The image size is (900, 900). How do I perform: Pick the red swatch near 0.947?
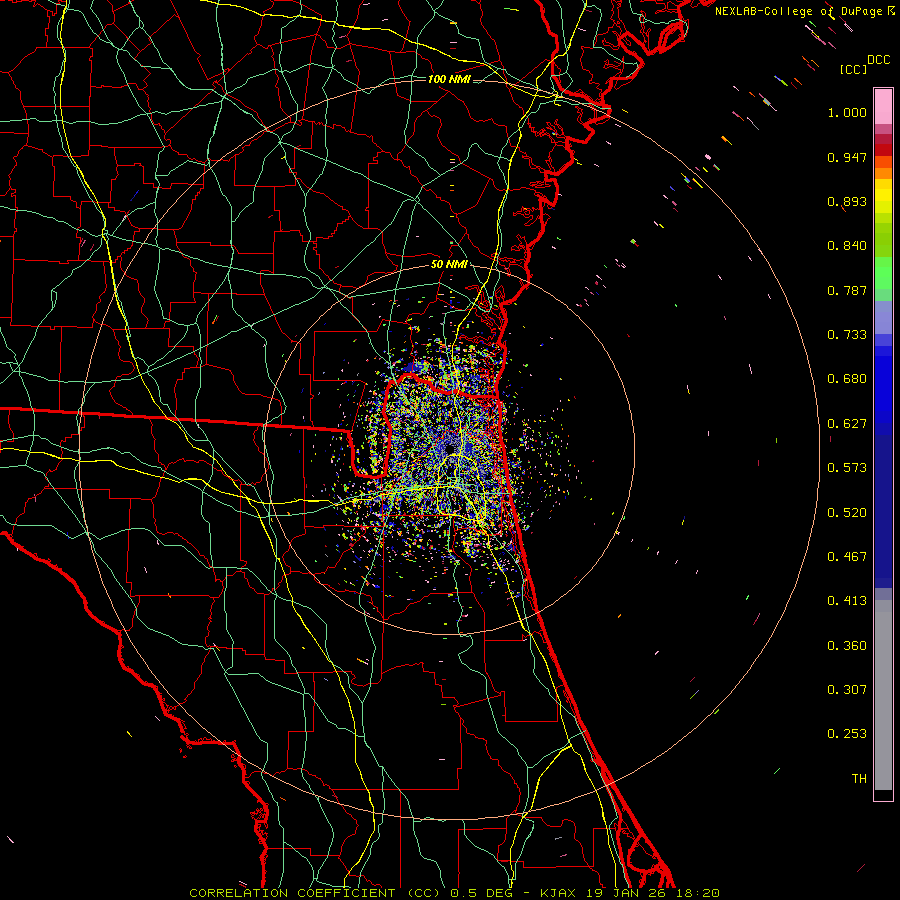883,150
